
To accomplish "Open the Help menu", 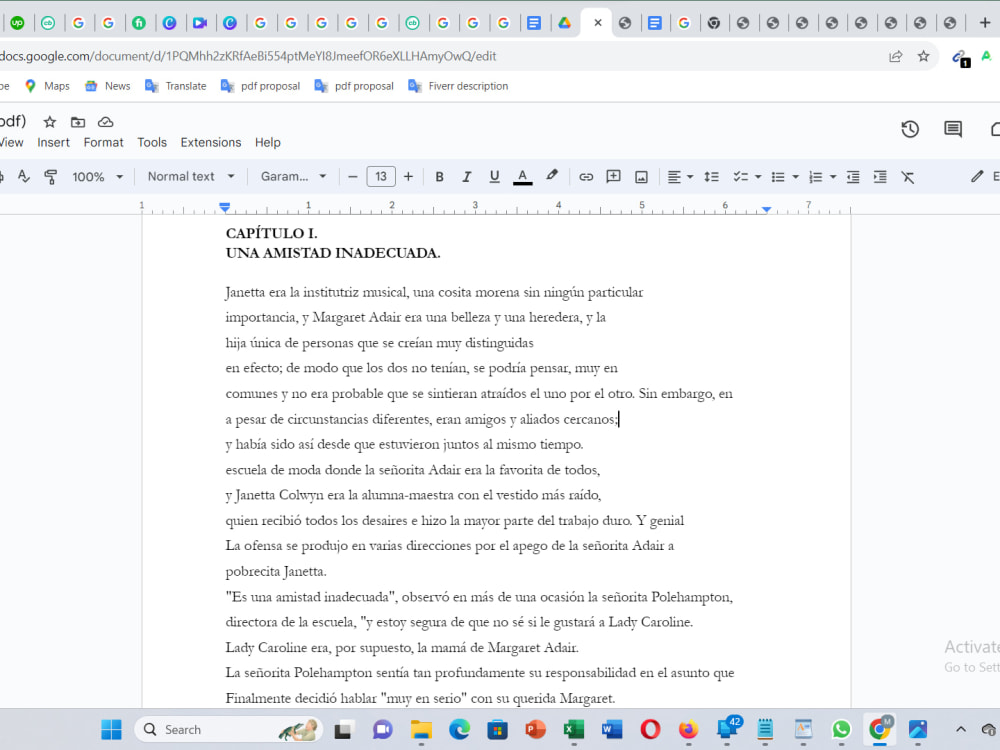I will (x=268, y=142).
